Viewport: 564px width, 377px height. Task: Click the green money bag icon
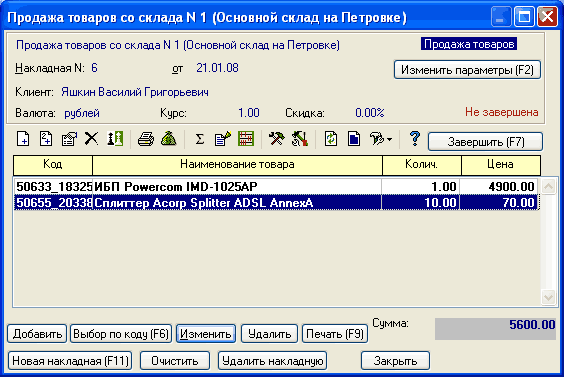tap(168, 138)
